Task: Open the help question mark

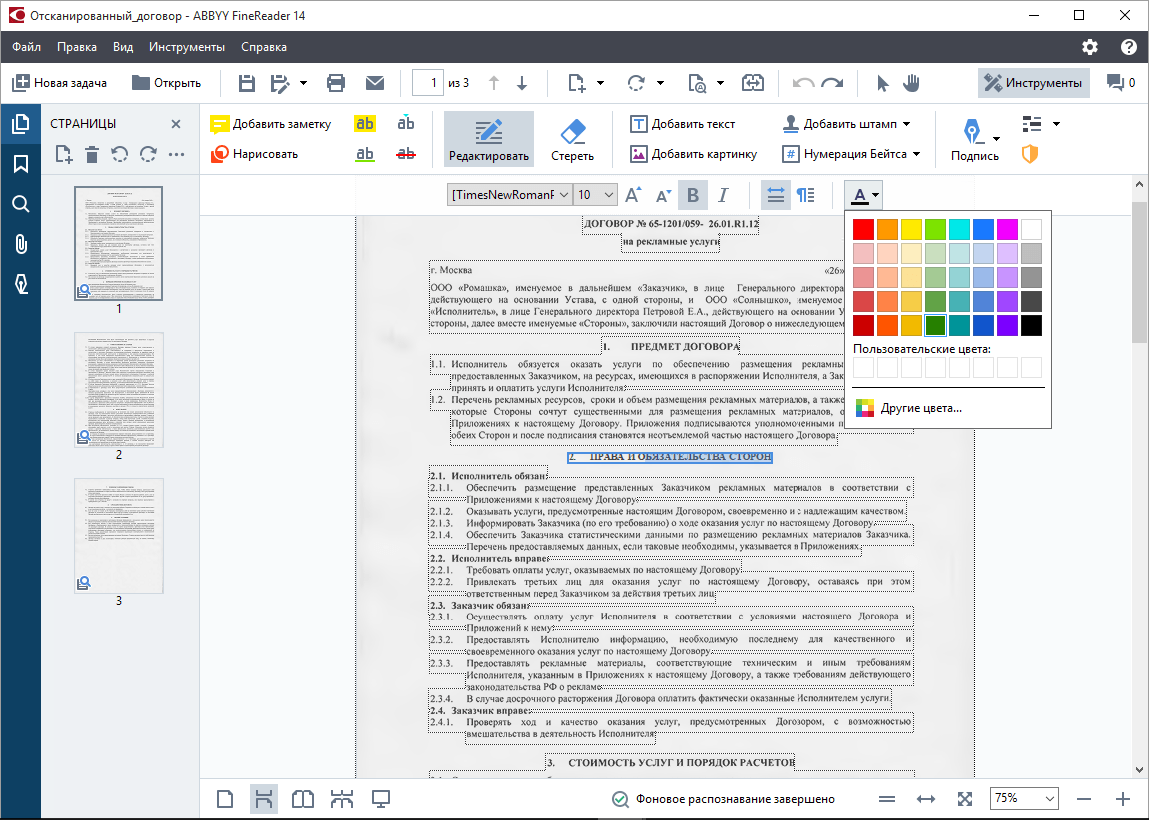Action: [x=1128, y=47]
